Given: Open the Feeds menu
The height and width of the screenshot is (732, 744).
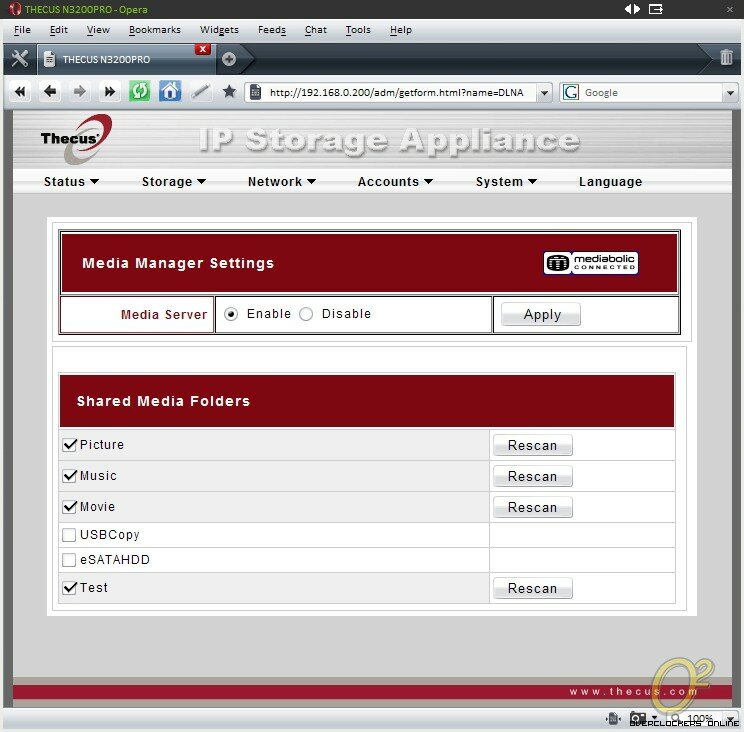Looking at the screenshot, I should tap(272, 30).
